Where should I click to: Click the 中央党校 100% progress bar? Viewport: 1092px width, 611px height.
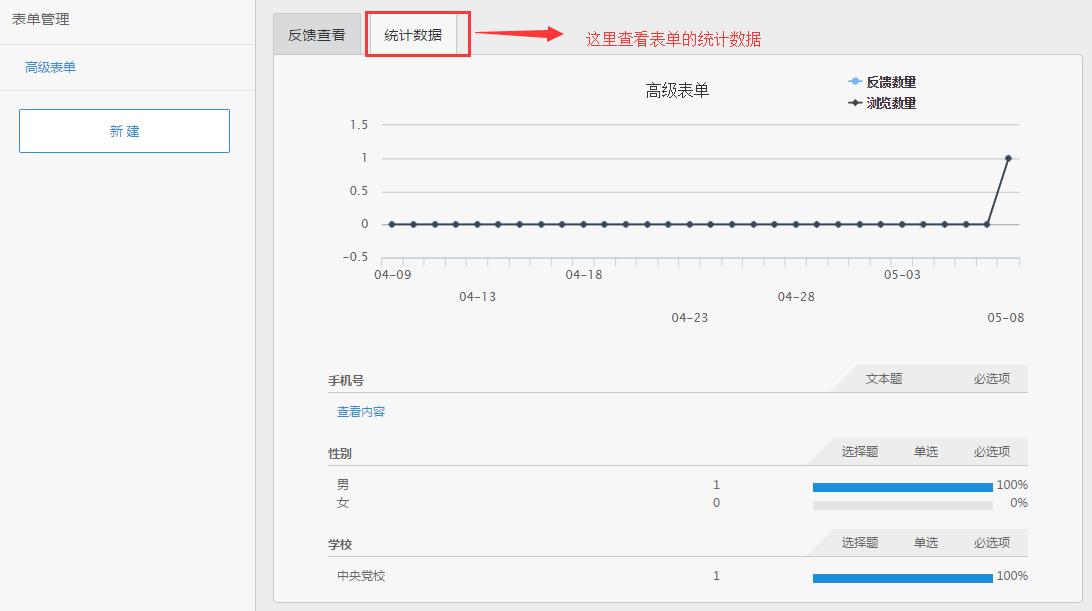[902, 578]
